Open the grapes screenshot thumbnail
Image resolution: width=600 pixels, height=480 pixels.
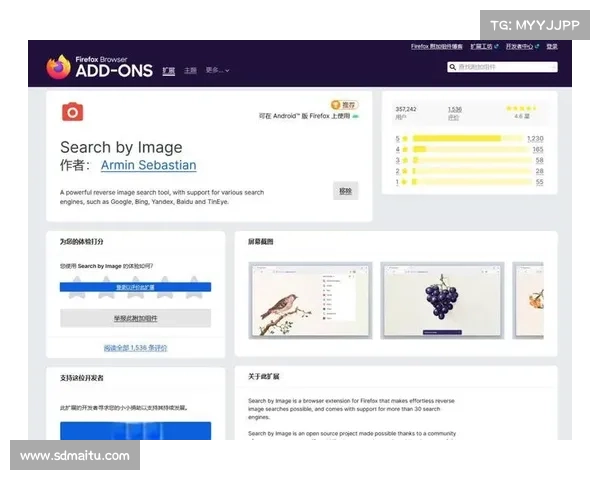[440, 300]
